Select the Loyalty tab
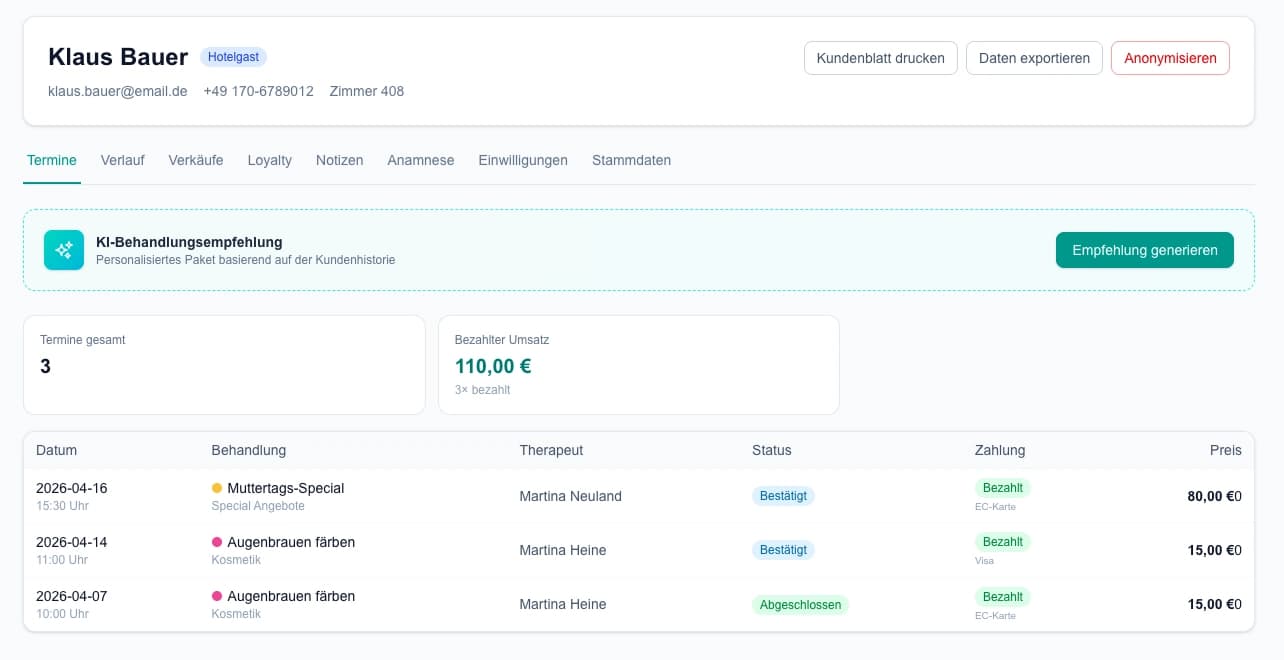The image size is (1284, 660). [x=269, y=160]
